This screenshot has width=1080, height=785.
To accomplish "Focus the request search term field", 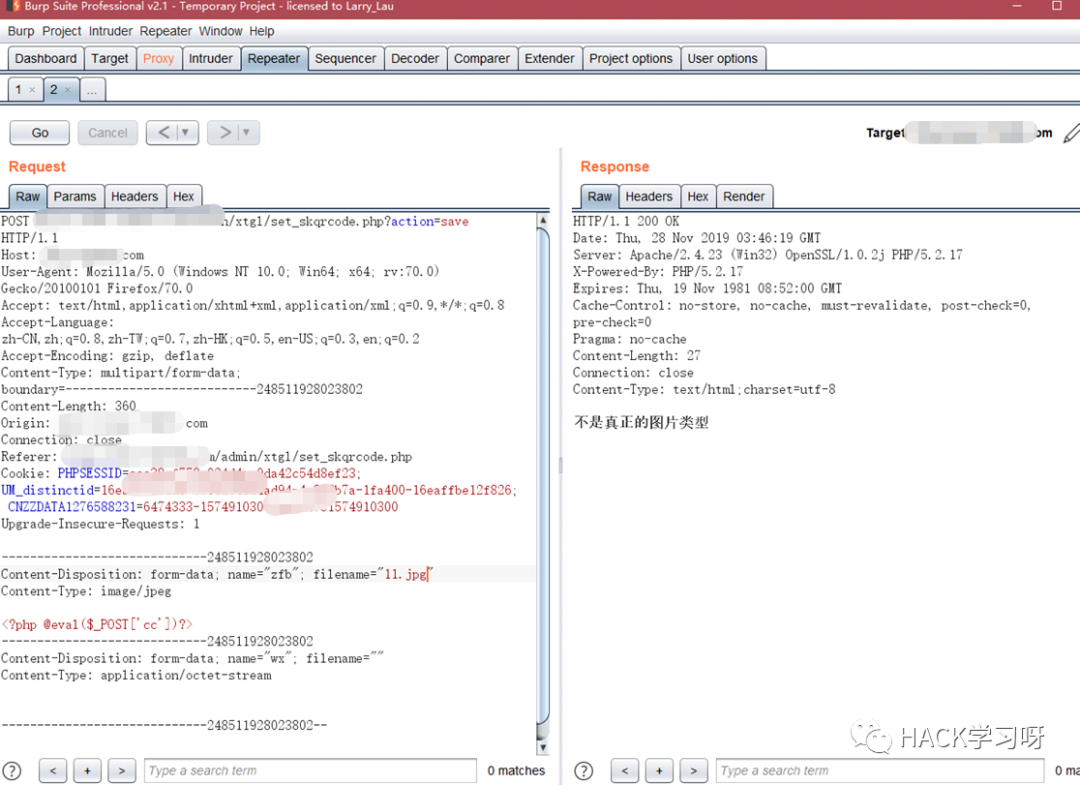I will 311,771.
